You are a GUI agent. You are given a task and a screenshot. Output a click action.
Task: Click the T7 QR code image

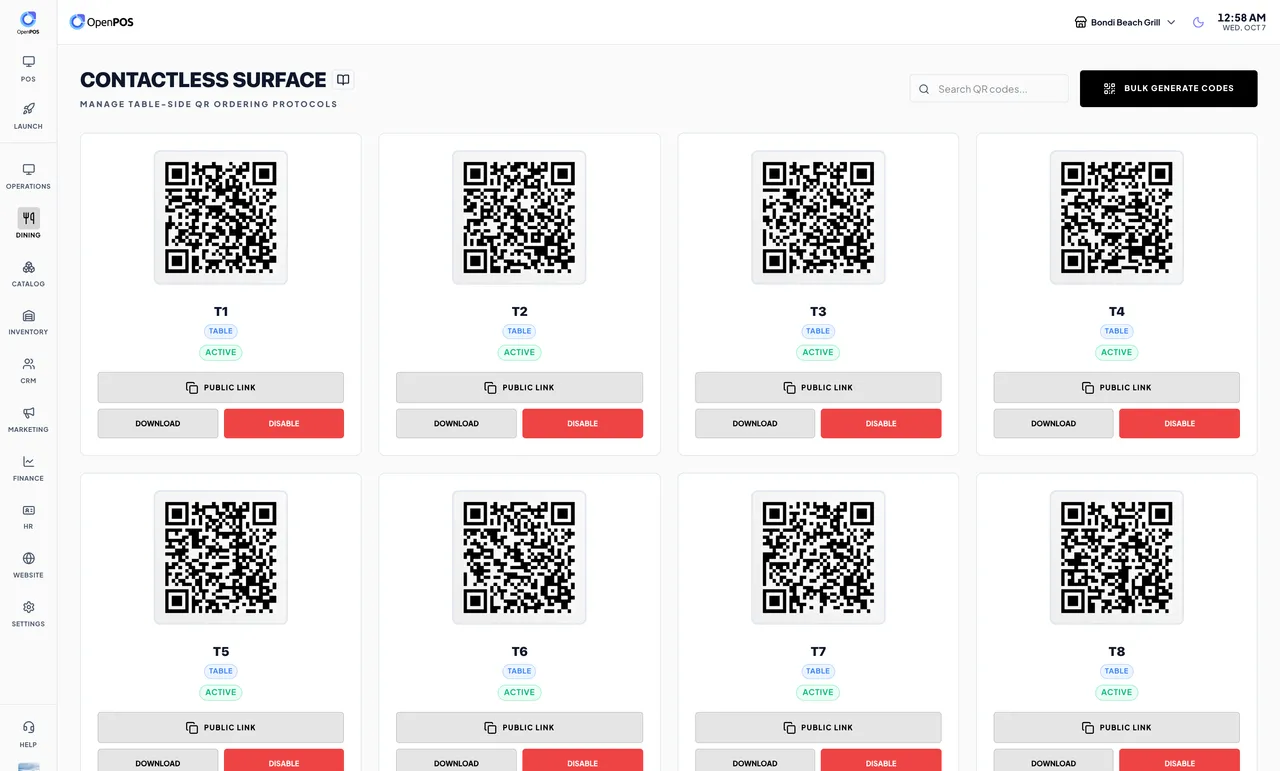818,557
